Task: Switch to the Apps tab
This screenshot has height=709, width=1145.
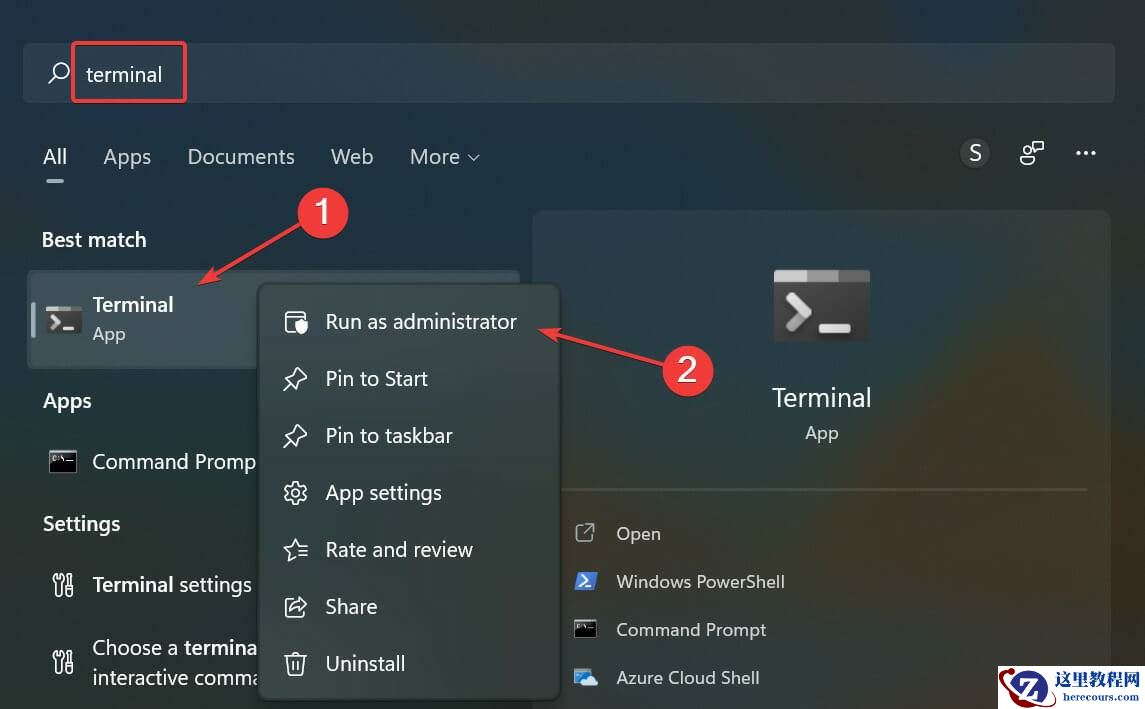Action: (127, 157)
